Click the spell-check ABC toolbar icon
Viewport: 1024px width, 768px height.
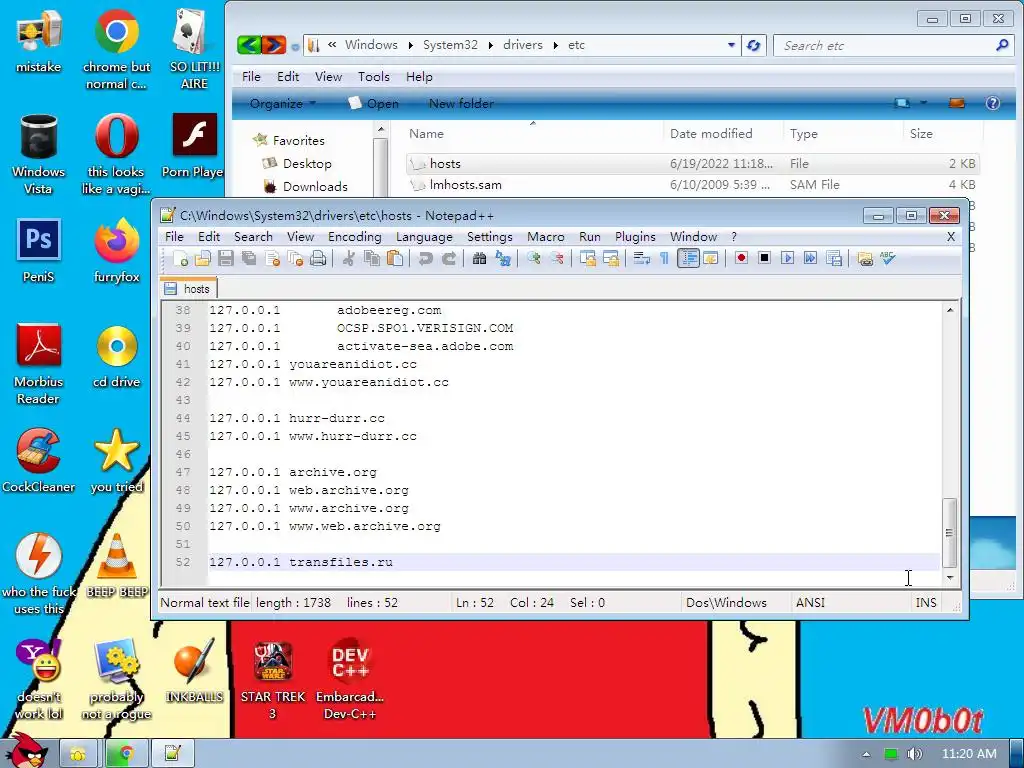point(888,259)
